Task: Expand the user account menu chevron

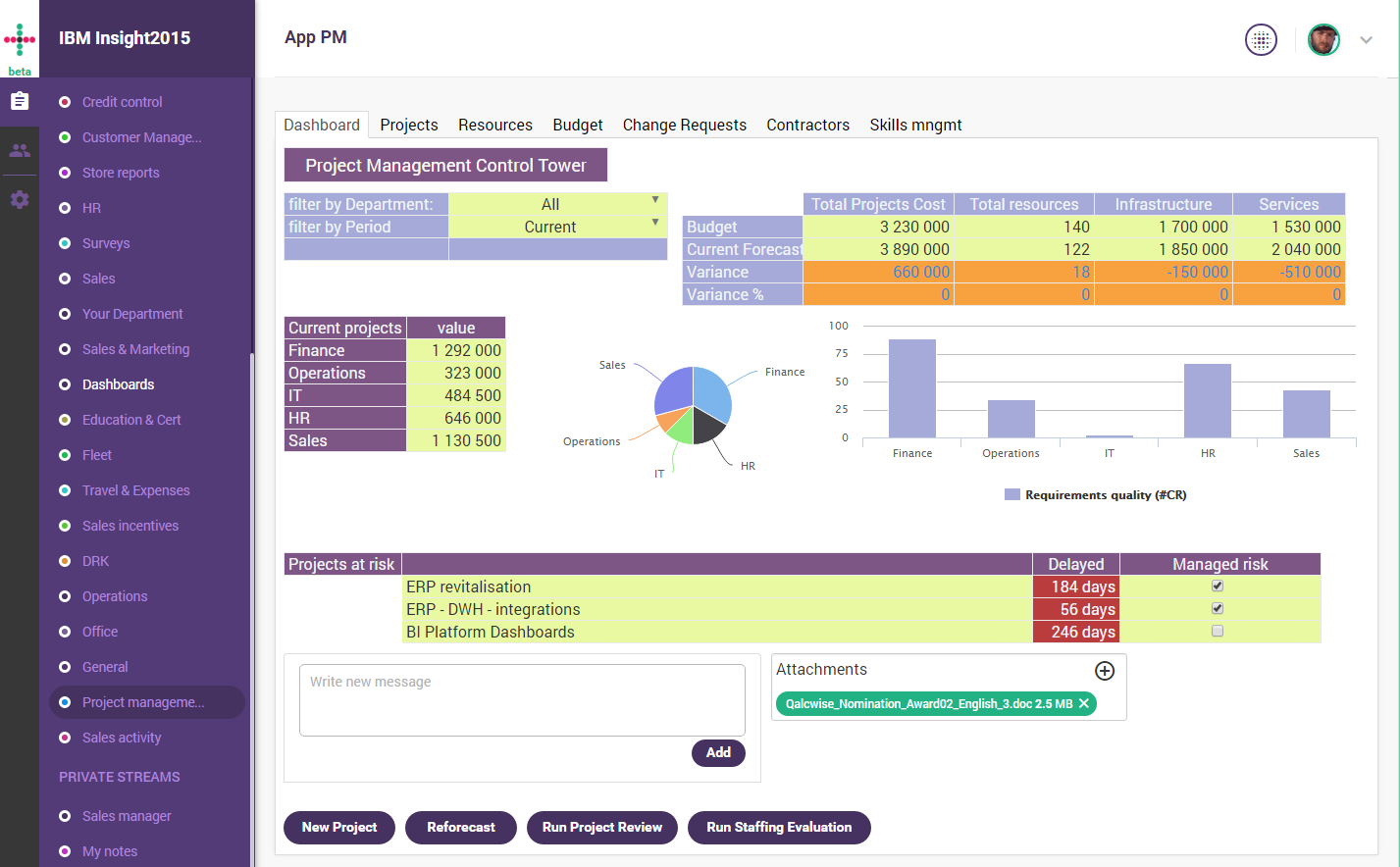Action: pyautogui.click(x=1366, y=40)
